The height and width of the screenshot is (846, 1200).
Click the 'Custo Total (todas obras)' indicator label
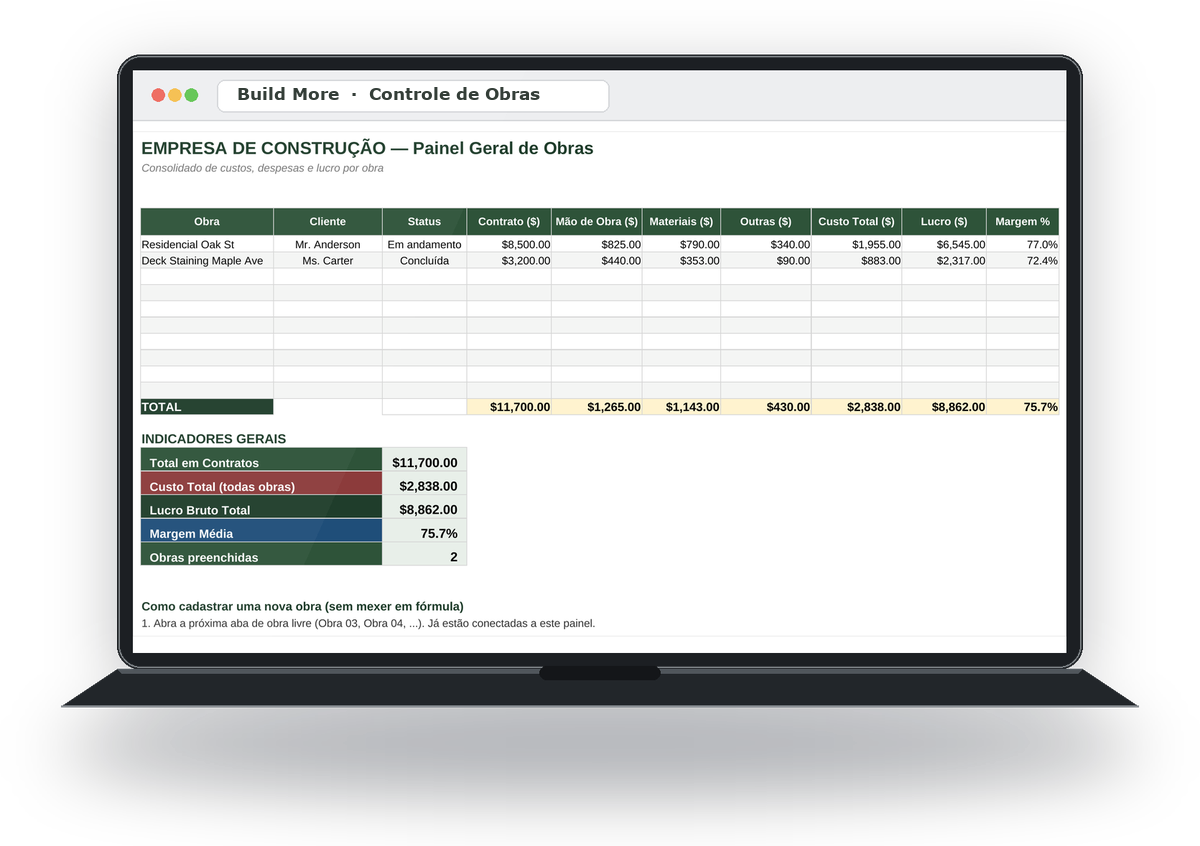[261, 483]
